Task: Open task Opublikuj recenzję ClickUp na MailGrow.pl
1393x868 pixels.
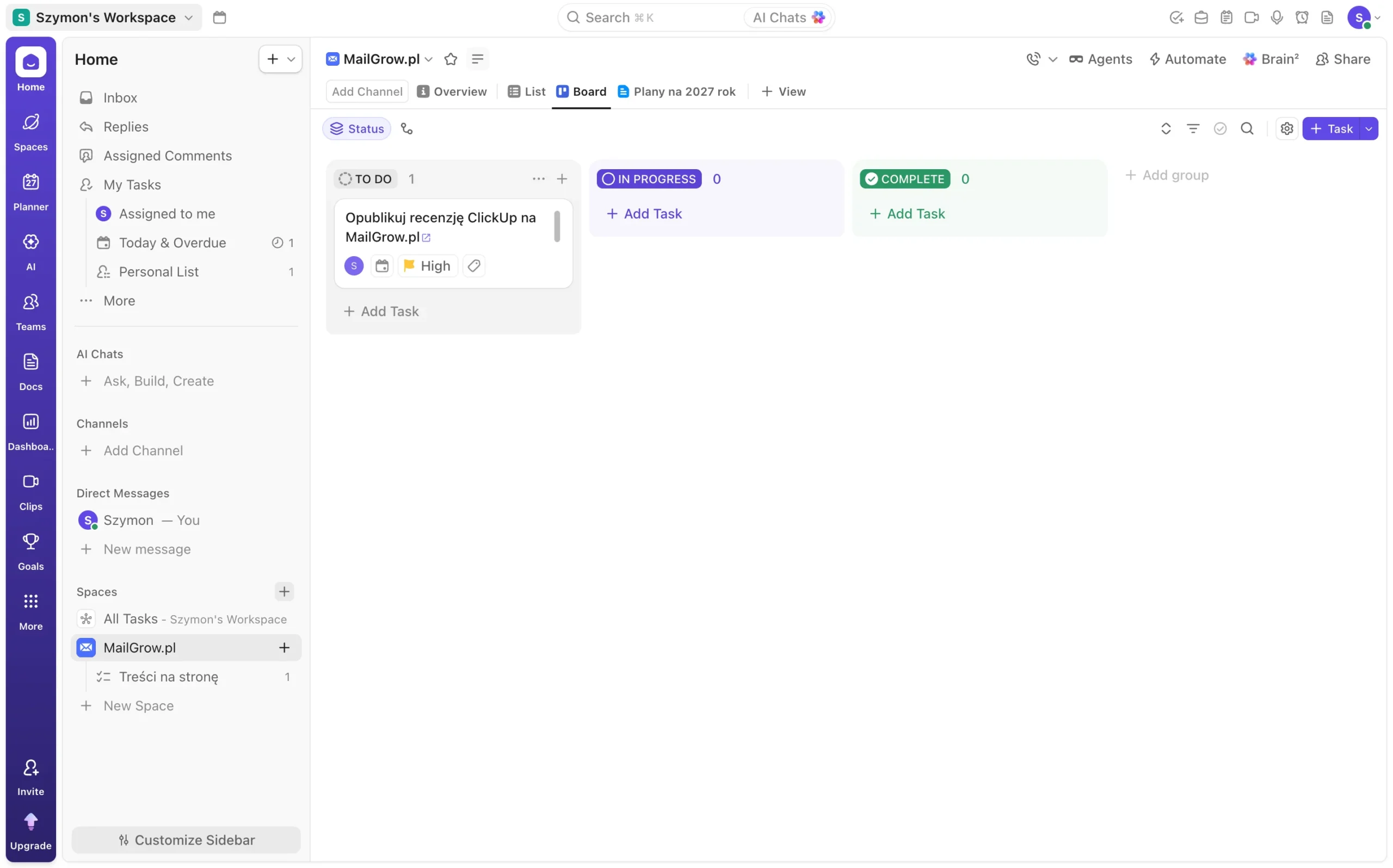Action: (440, 227)
